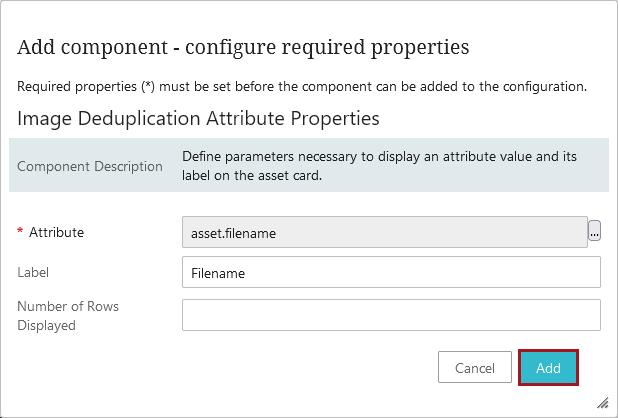Open the attribute browser ellipsis button
618x418 pixels.
(x=594, y=232)
